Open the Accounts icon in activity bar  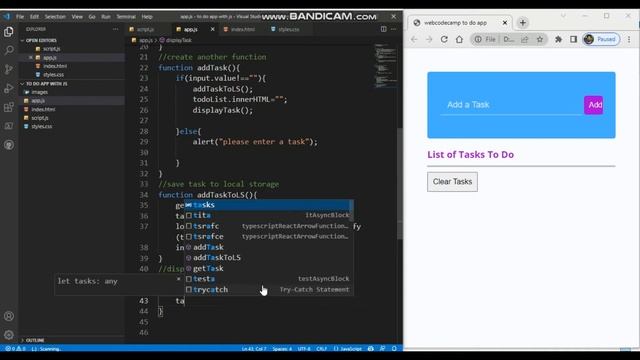pos(9,316)
